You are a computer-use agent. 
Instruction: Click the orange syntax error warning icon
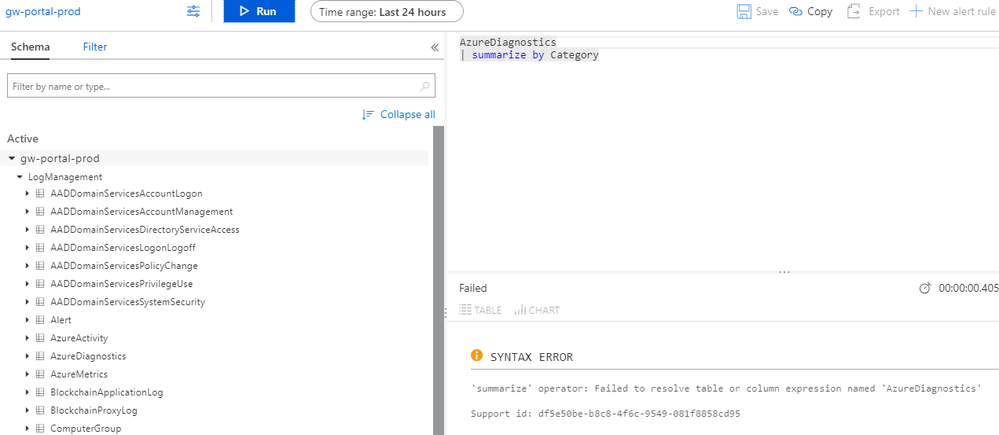click(x=477, y=356)
